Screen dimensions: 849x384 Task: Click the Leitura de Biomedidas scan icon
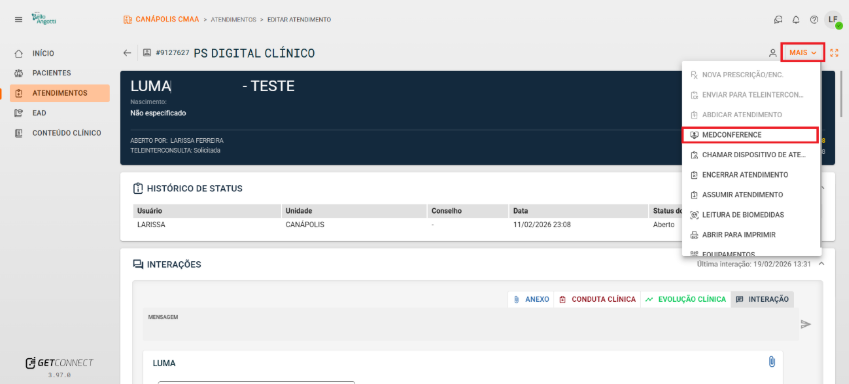click(694, 215)
